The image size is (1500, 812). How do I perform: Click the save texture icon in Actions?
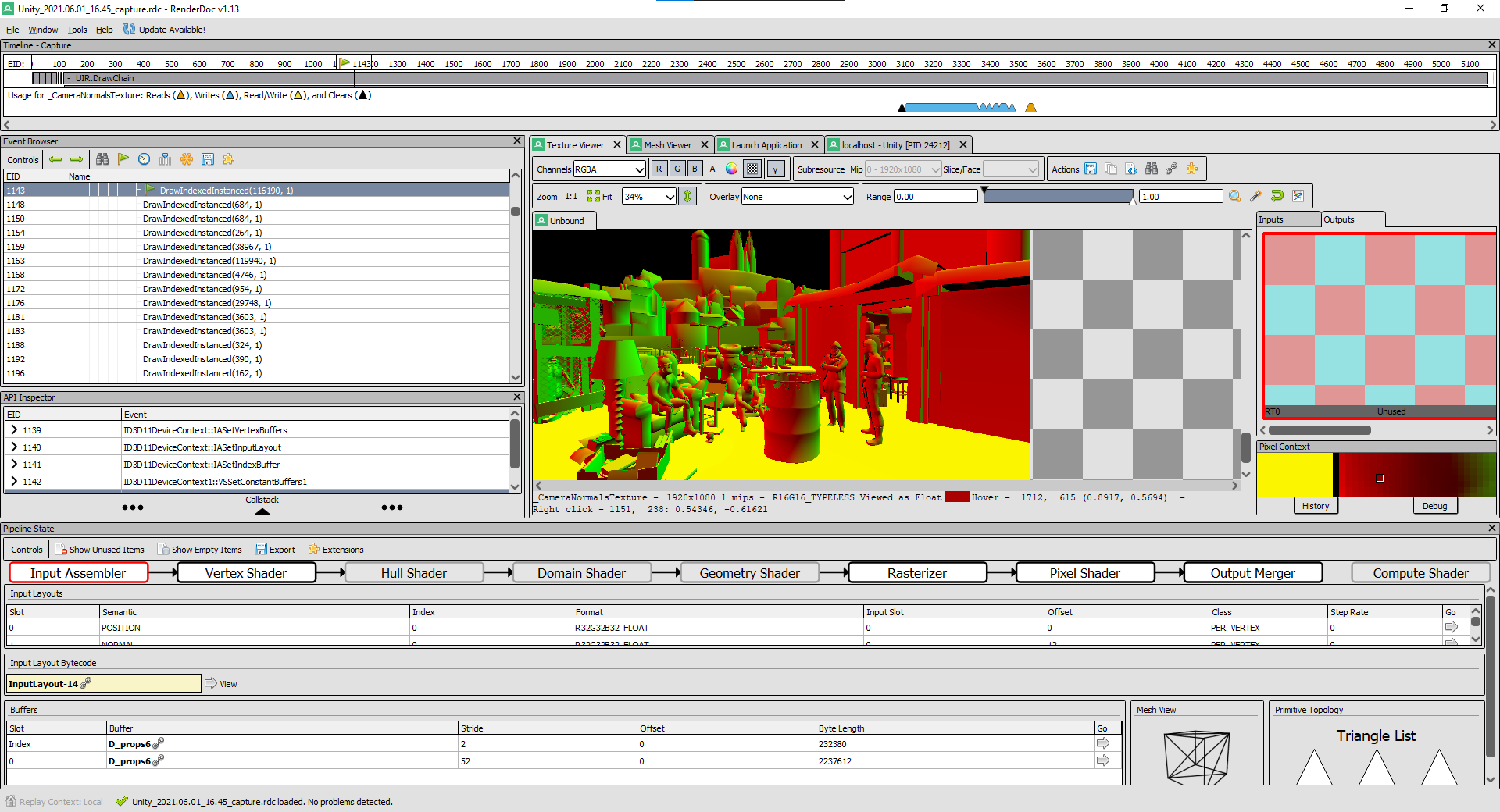click(1091, 169)
